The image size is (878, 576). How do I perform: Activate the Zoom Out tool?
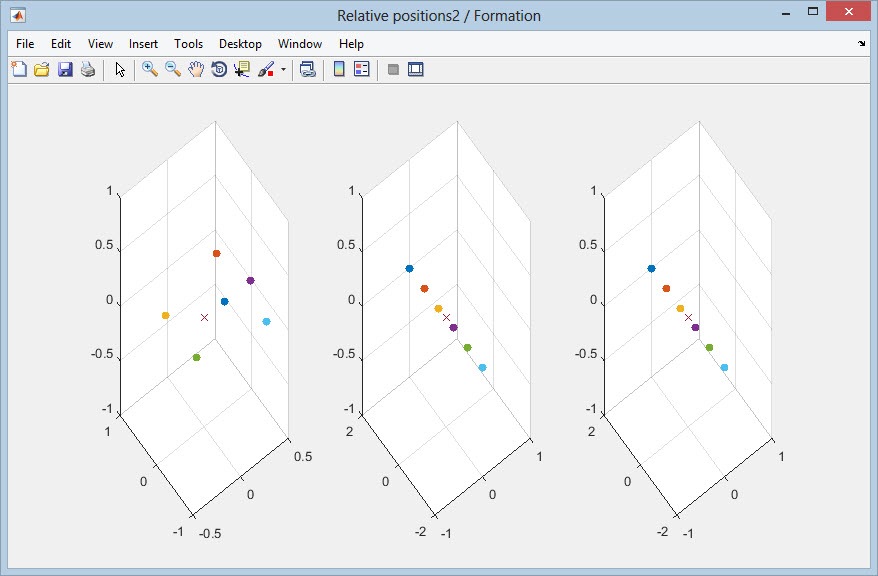pyautogui.click(x=173, y=69)
